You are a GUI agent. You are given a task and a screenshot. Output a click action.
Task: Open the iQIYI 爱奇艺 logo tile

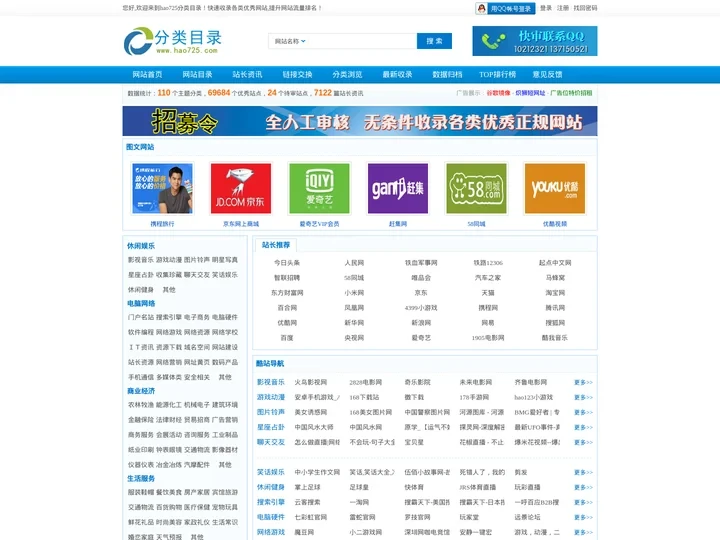point(319,188)
